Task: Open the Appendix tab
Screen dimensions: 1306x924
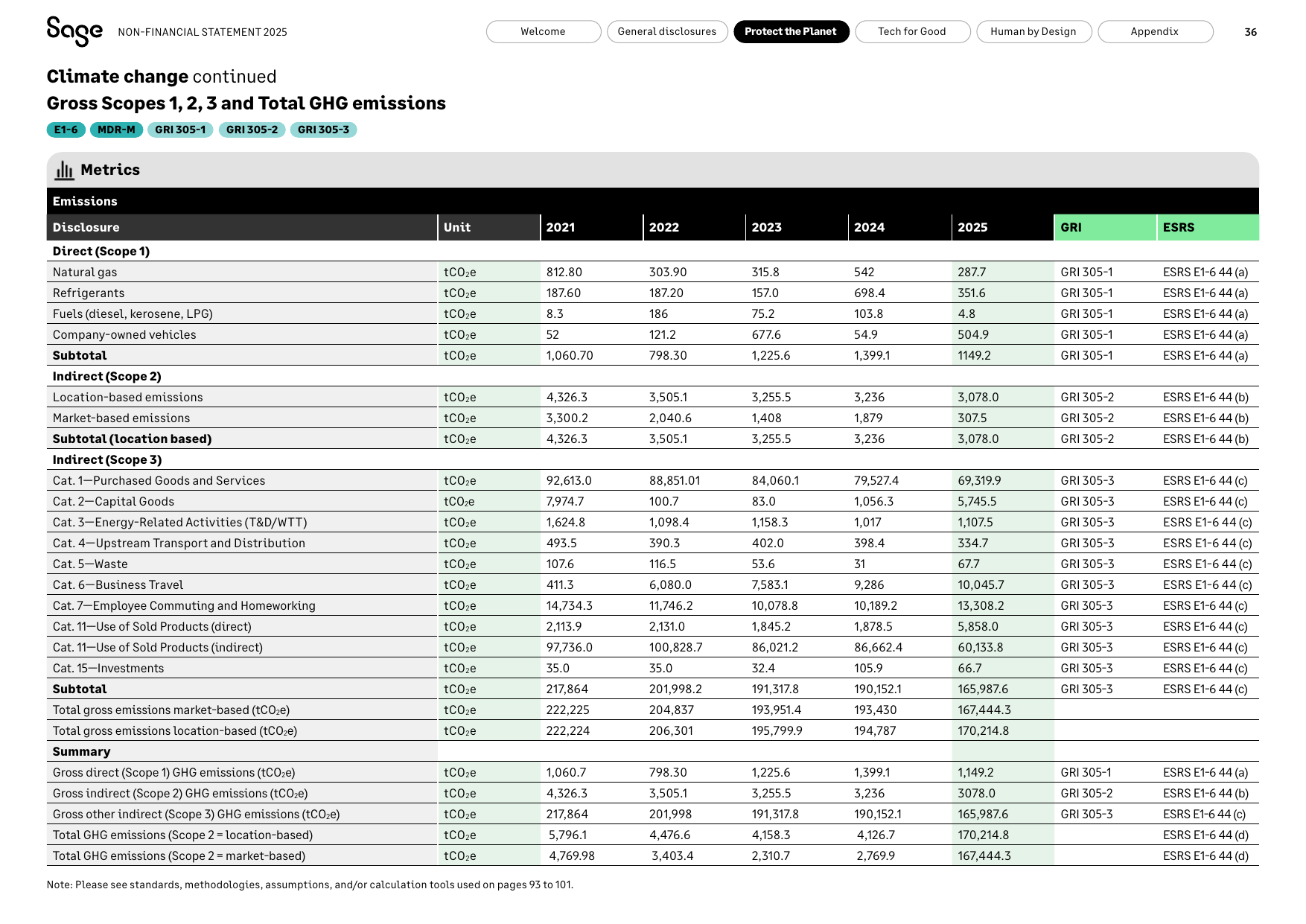Action: pyautogui.click(x=1155, y=31)
